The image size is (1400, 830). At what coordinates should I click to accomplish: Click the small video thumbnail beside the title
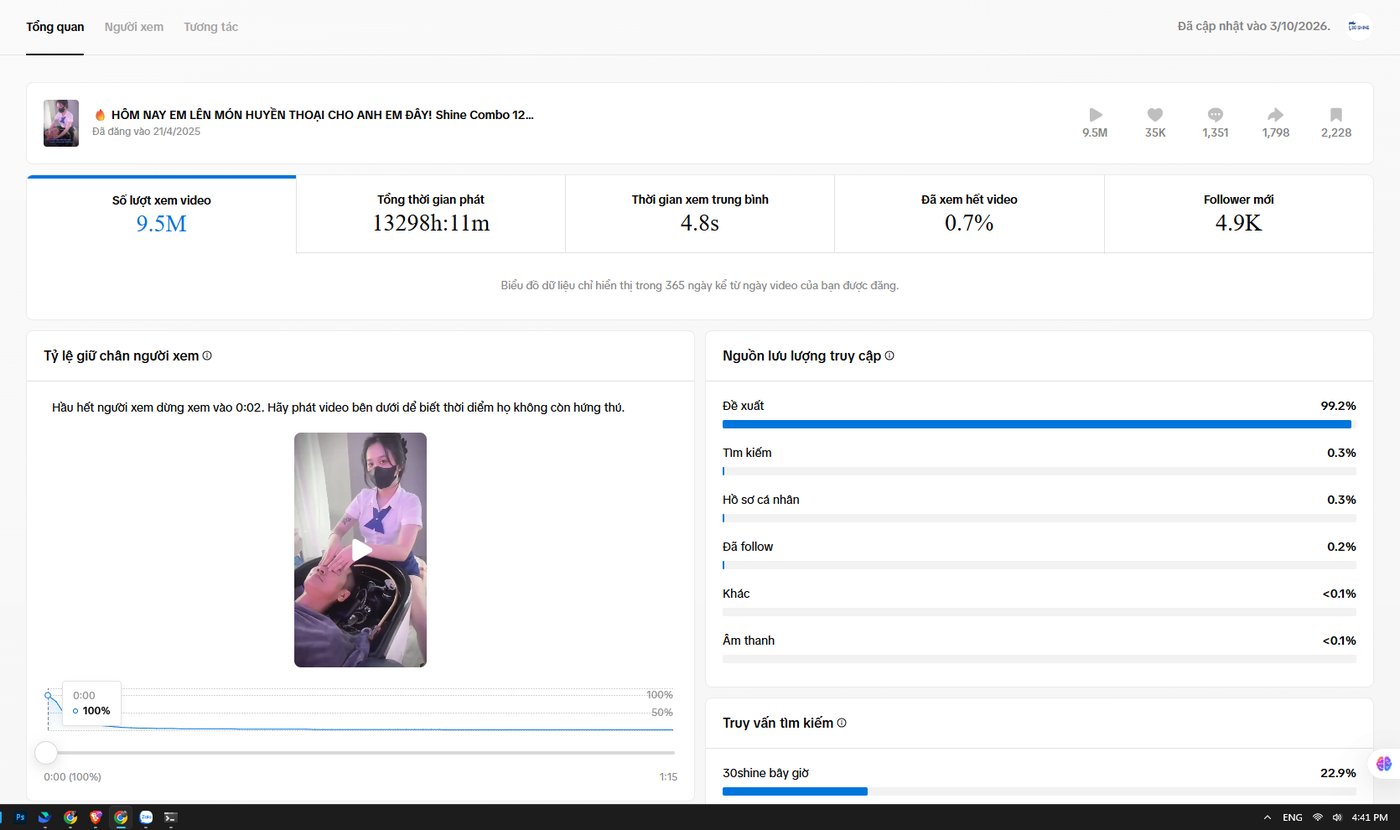pyautogui.click(x=61, y=123)
